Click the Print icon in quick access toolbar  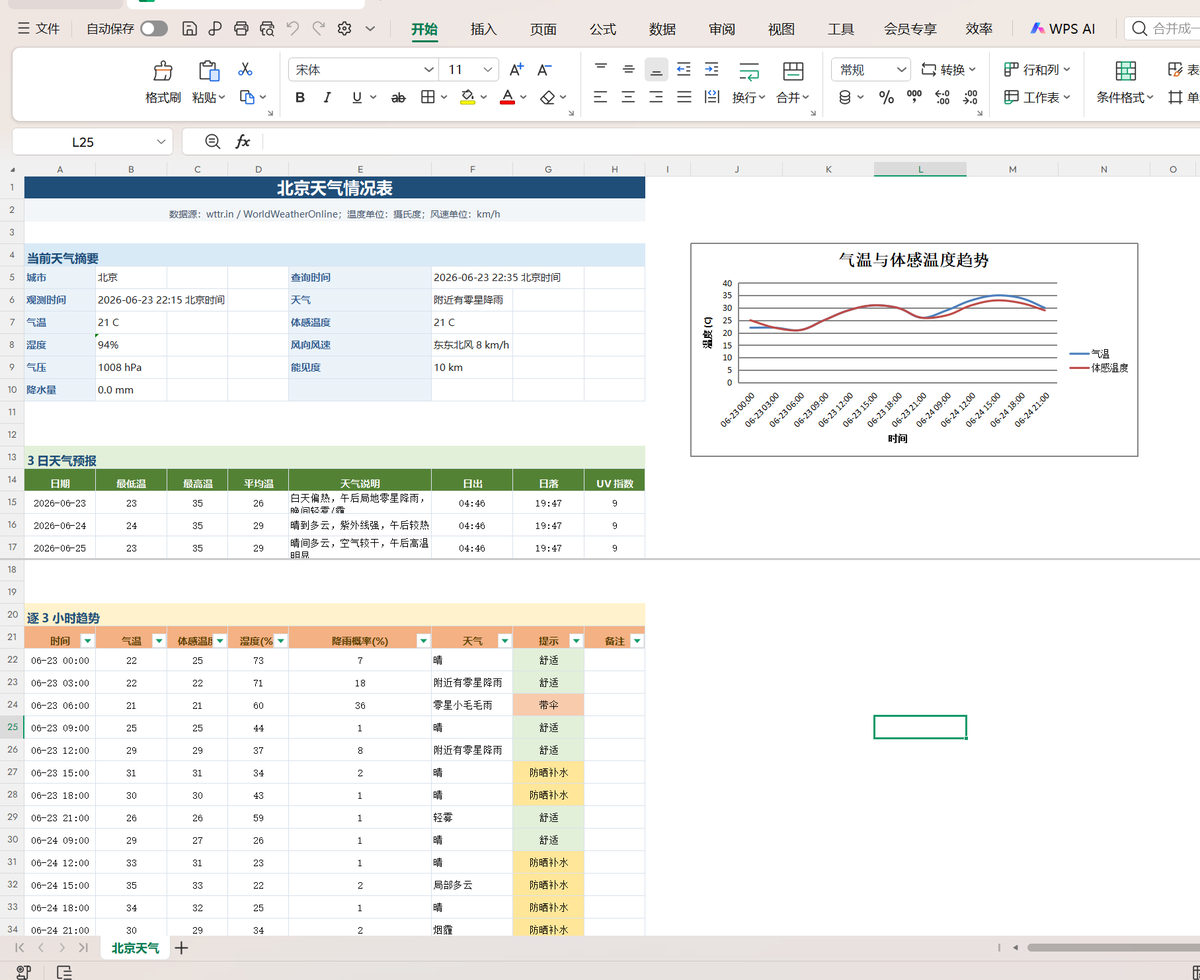(x=241, y=29)
